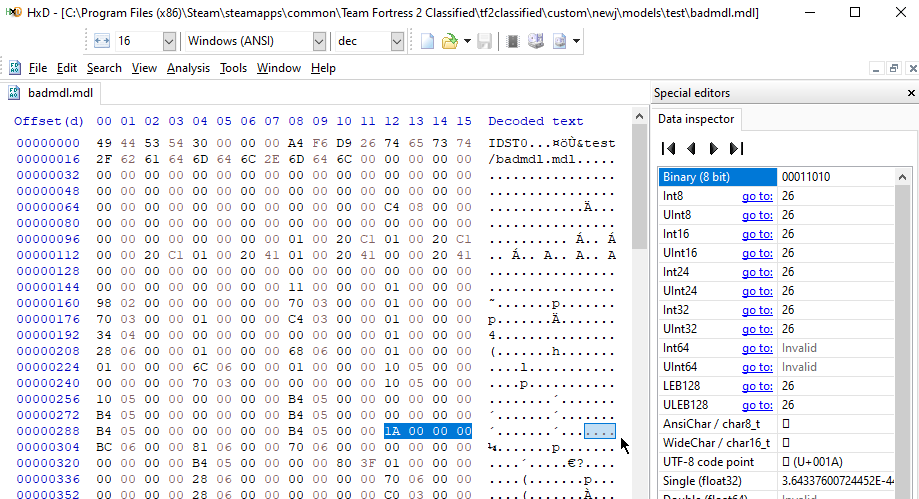Click the open file folder icon

(x=450, y=41)
